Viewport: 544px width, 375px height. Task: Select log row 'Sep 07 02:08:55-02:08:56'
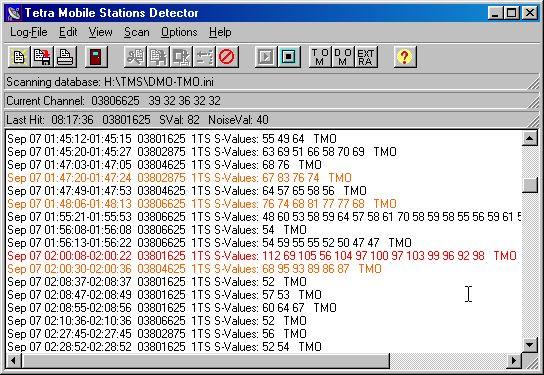172,308
